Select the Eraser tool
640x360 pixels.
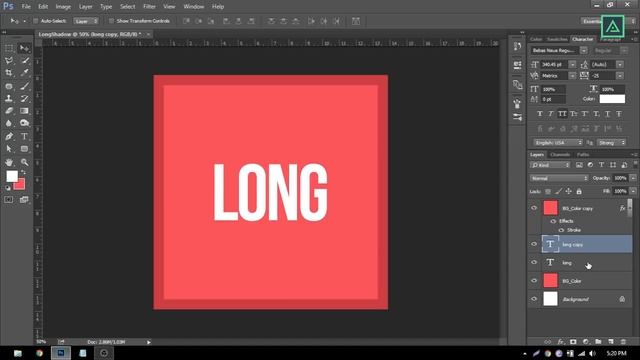(9, 111)
